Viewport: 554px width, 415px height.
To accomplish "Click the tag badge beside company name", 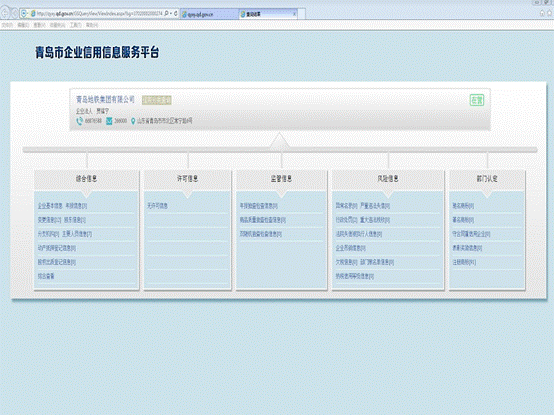I will point(157,100).
